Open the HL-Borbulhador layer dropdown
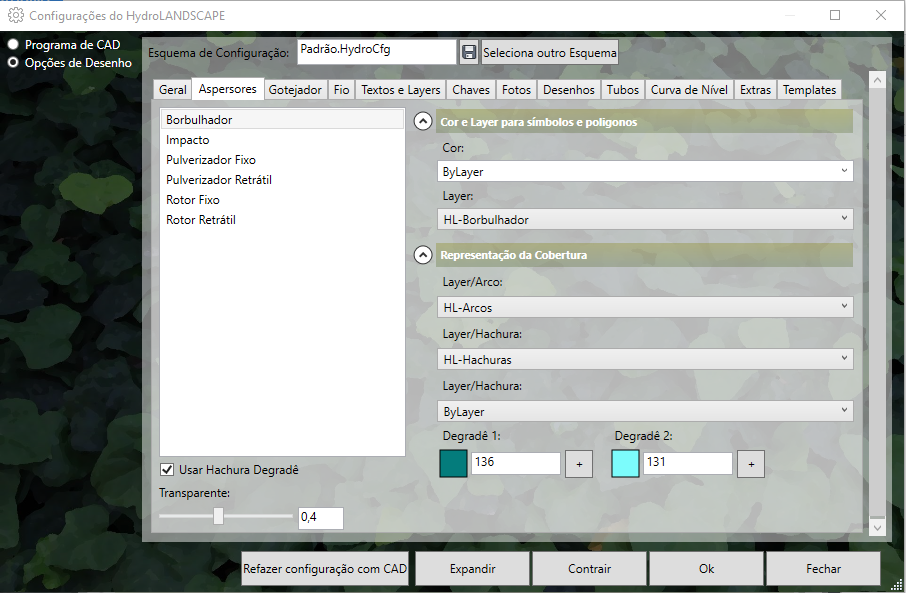 click(646, 219)
